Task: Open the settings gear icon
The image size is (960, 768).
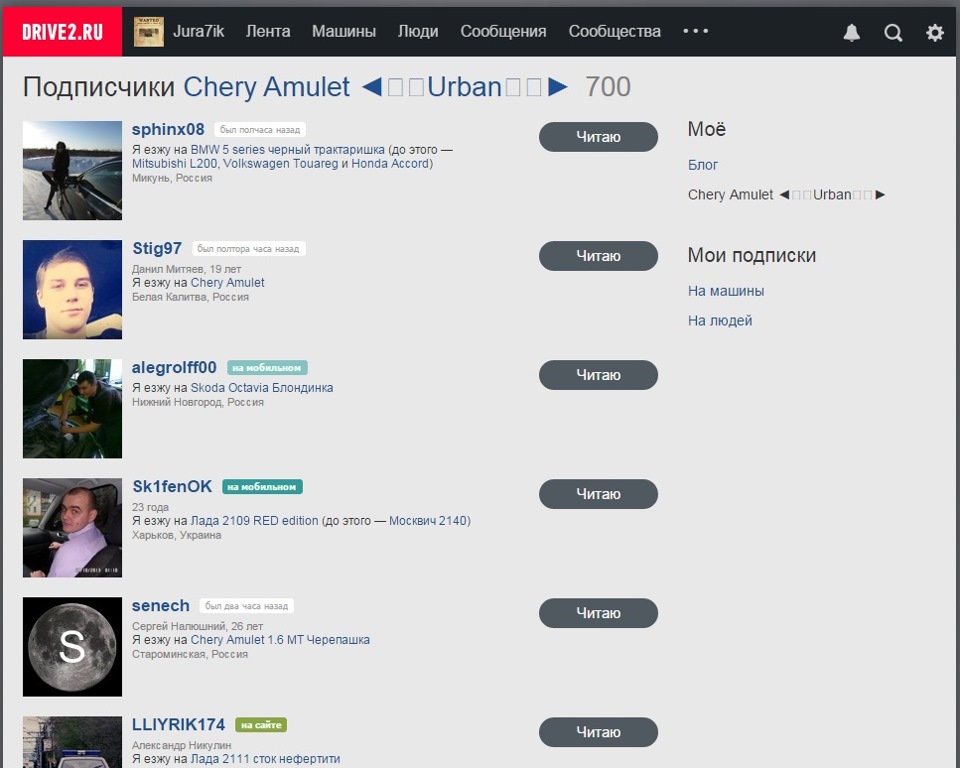Action: 935,32
